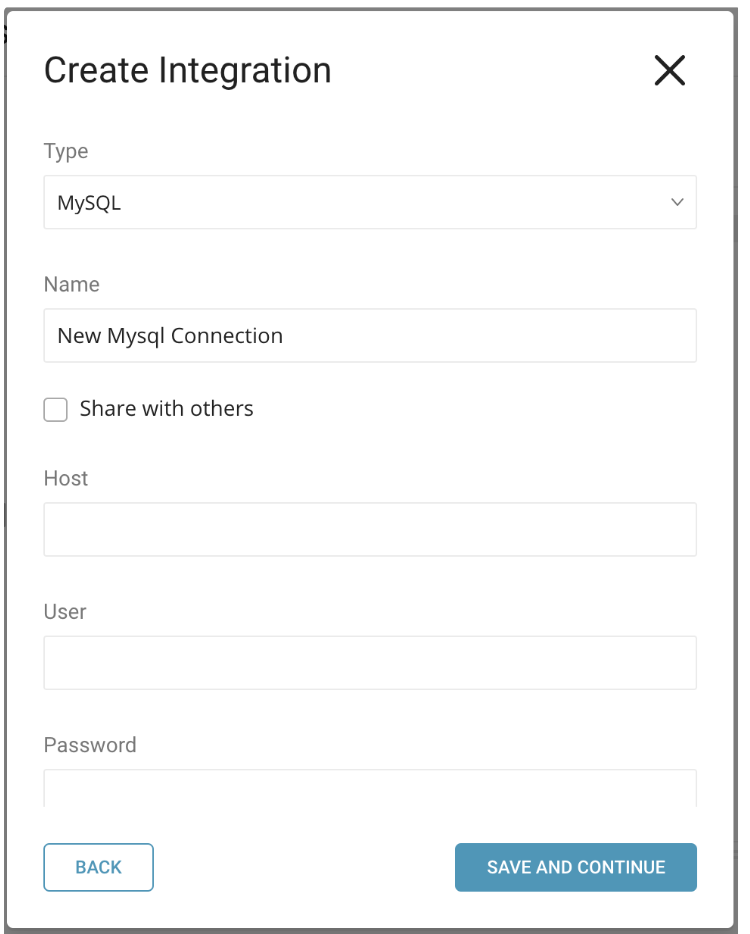Focus the Host input field

369,529
